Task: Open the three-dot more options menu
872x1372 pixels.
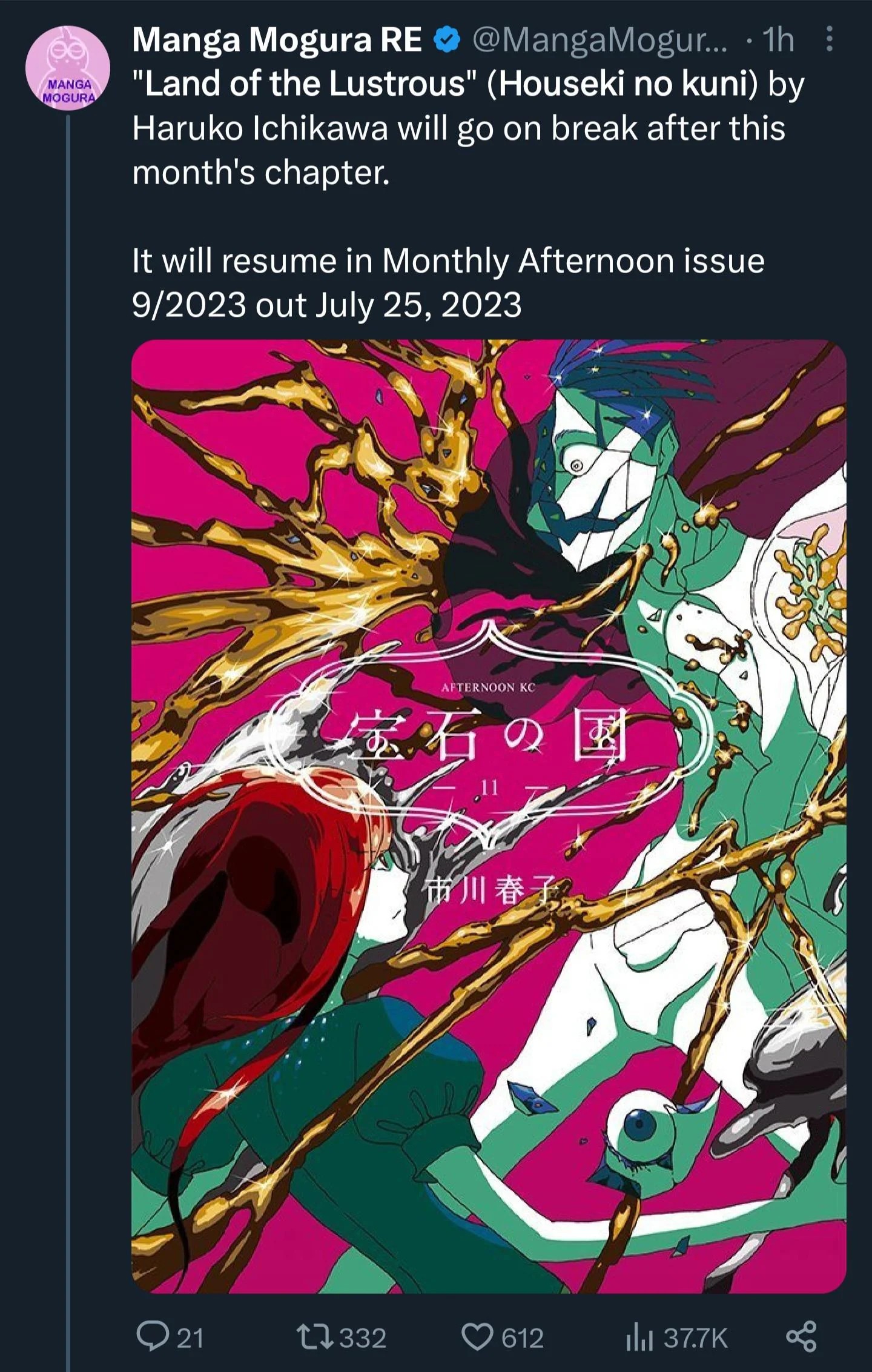Action: click(830, 39)
